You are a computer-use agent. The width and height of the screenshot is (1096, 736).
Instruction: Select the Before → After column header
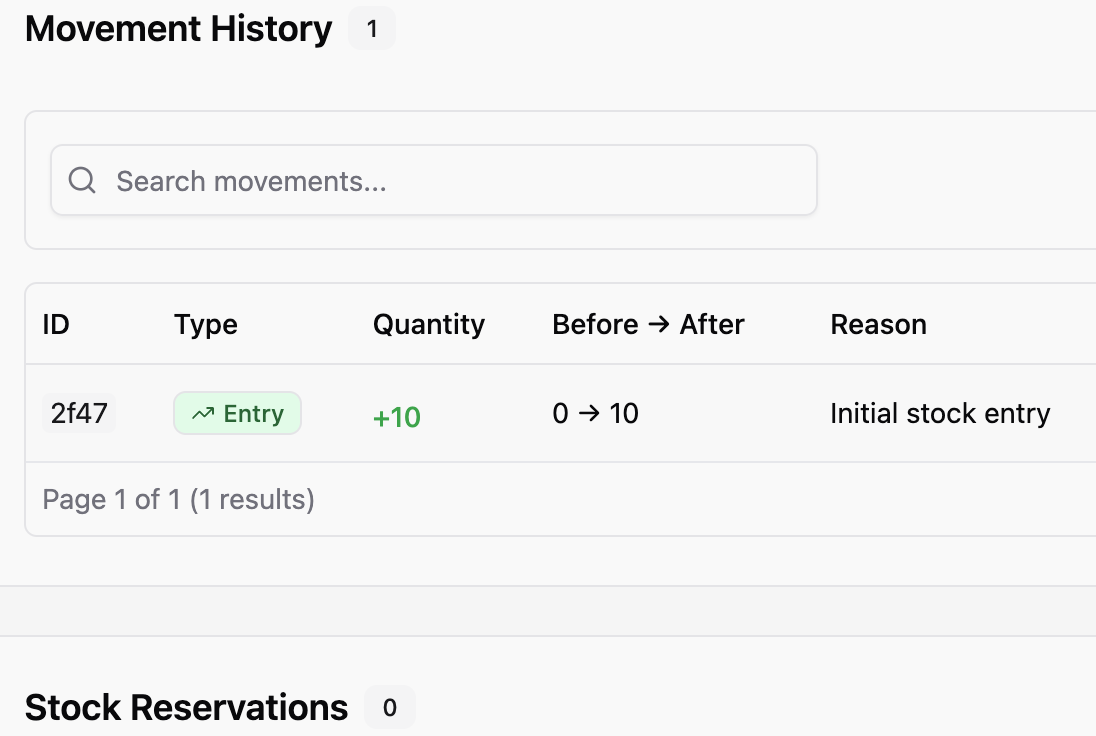click(x=648, y=324)
